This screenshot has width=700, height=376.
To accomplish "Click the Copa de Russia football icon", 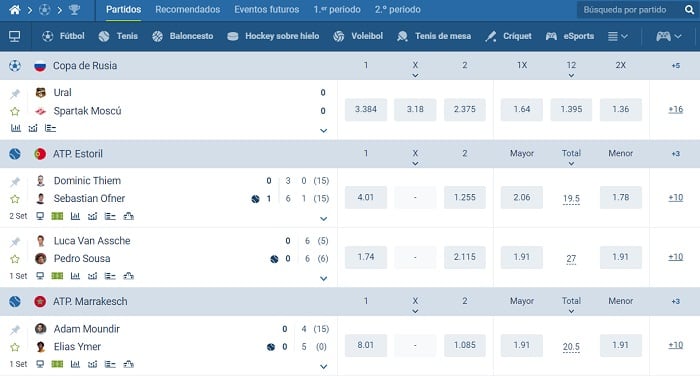I will pos(15,66).
